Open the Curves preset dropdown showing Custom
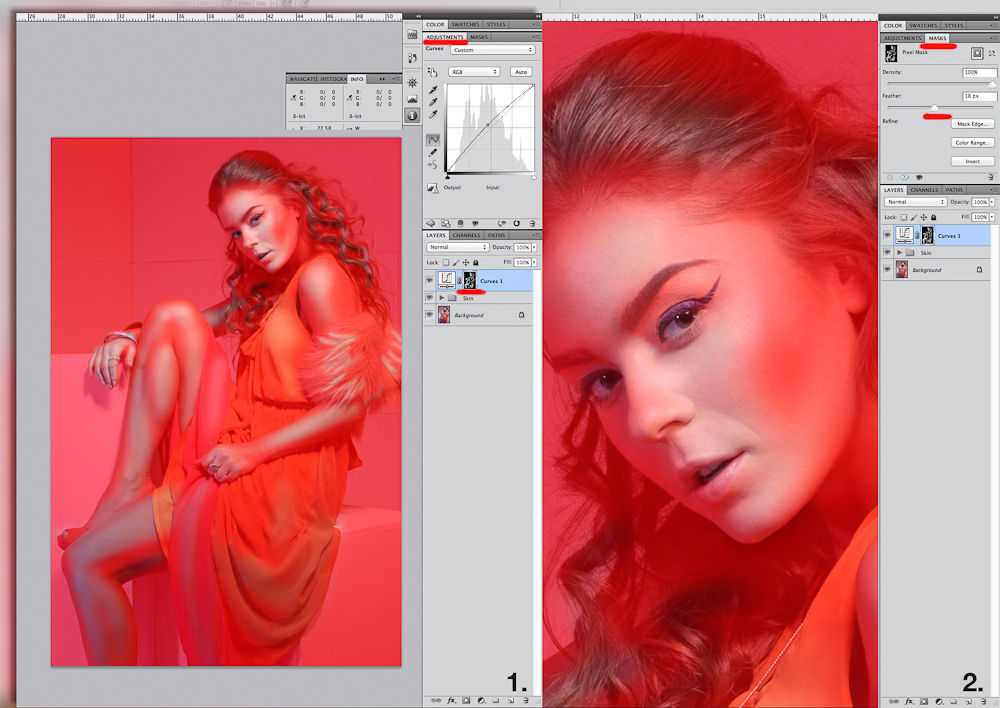This screenshot has height=708, width=1000. (492, 49)
